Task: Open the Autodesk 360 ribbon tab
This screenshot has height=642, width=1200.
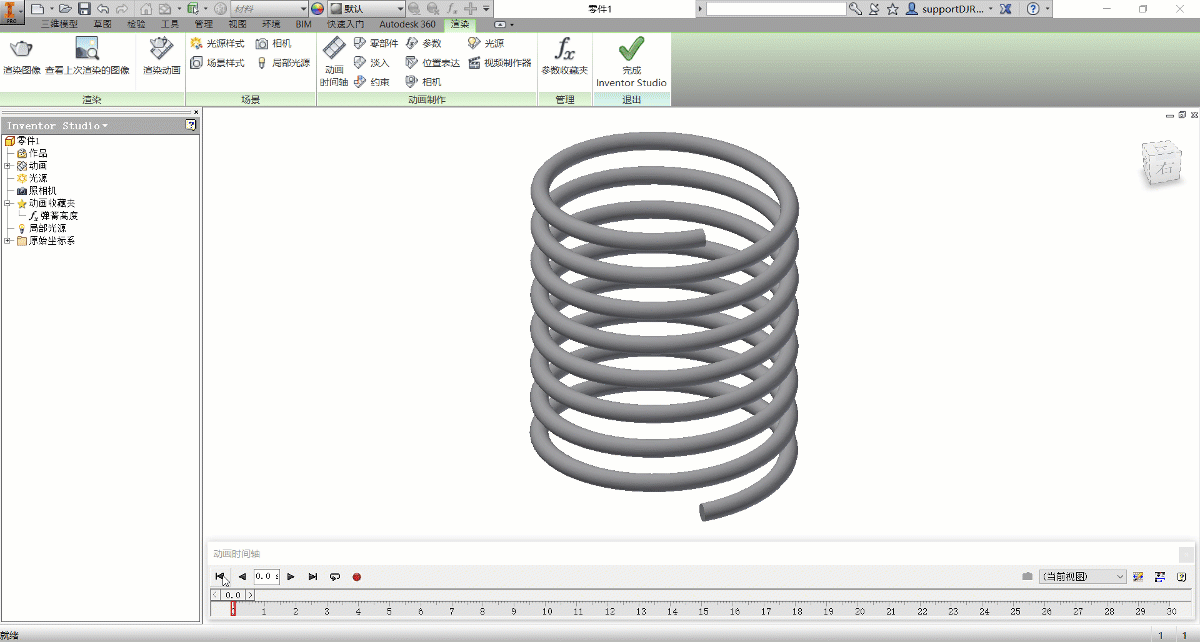Action: 406,23
